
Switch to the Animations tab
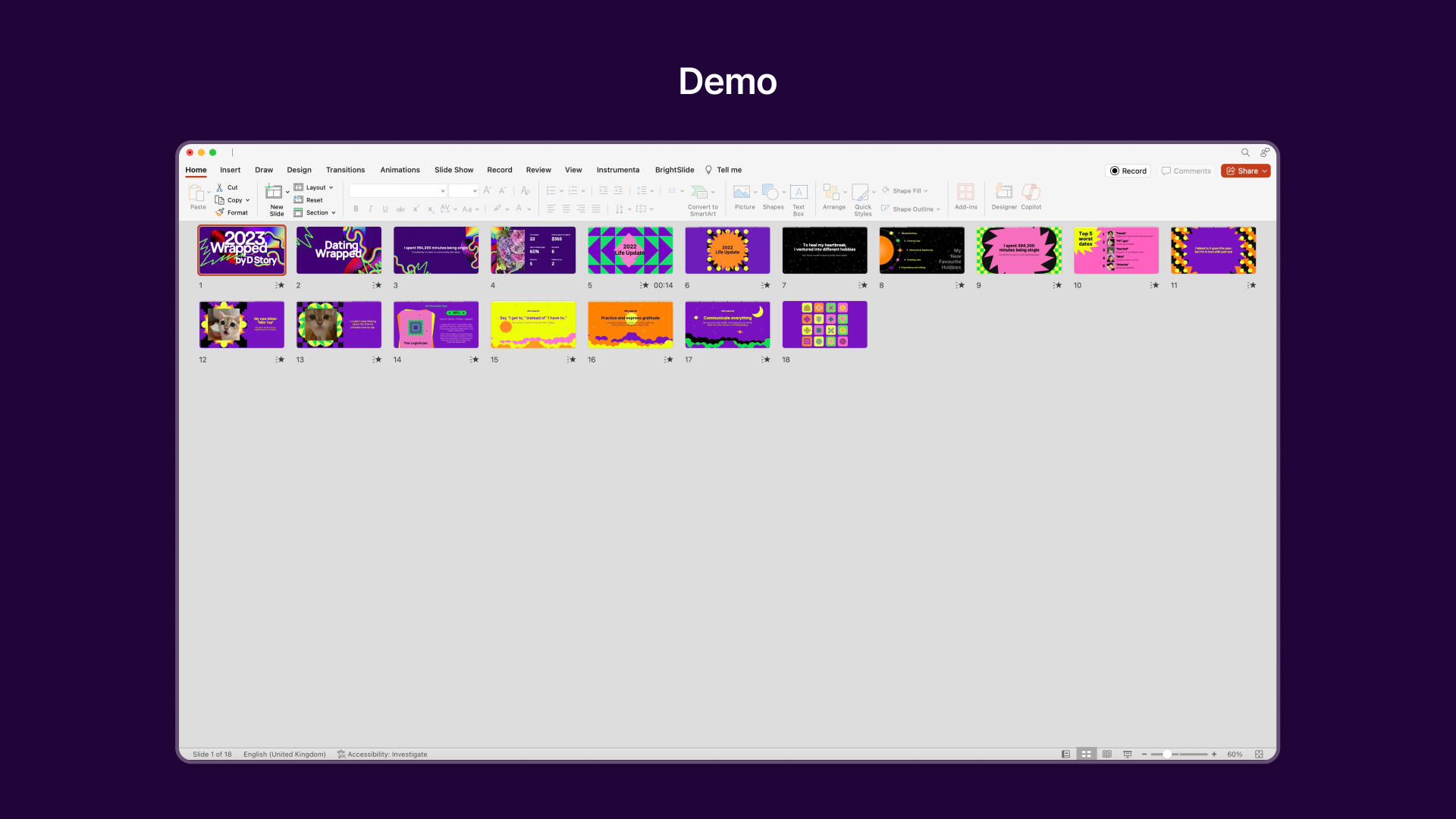click(400, 170)
